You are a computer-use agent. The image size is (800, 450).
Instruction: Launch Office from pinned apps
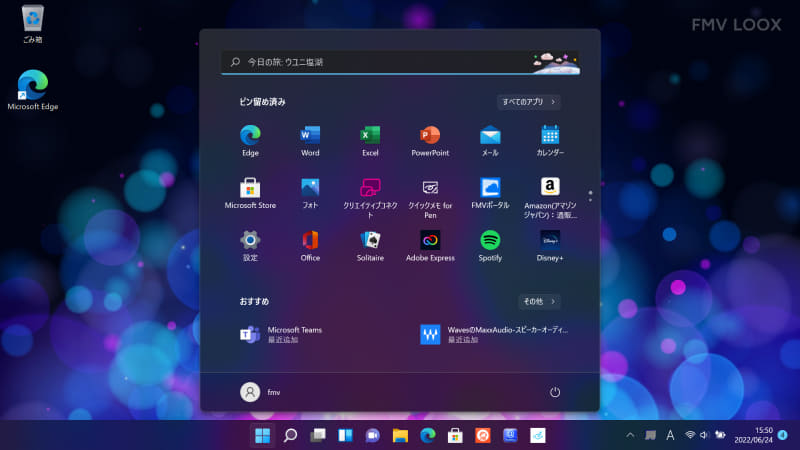tap(310, 246)
